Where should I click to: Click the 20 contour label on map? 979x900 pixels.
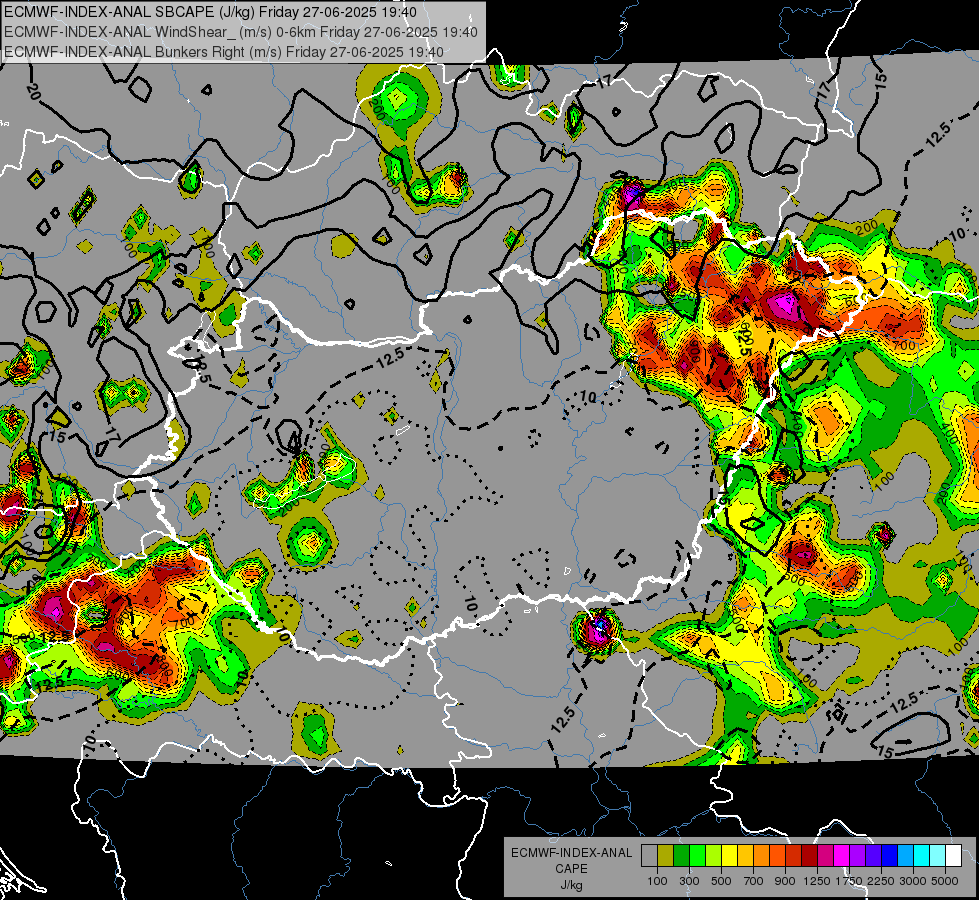33,92
